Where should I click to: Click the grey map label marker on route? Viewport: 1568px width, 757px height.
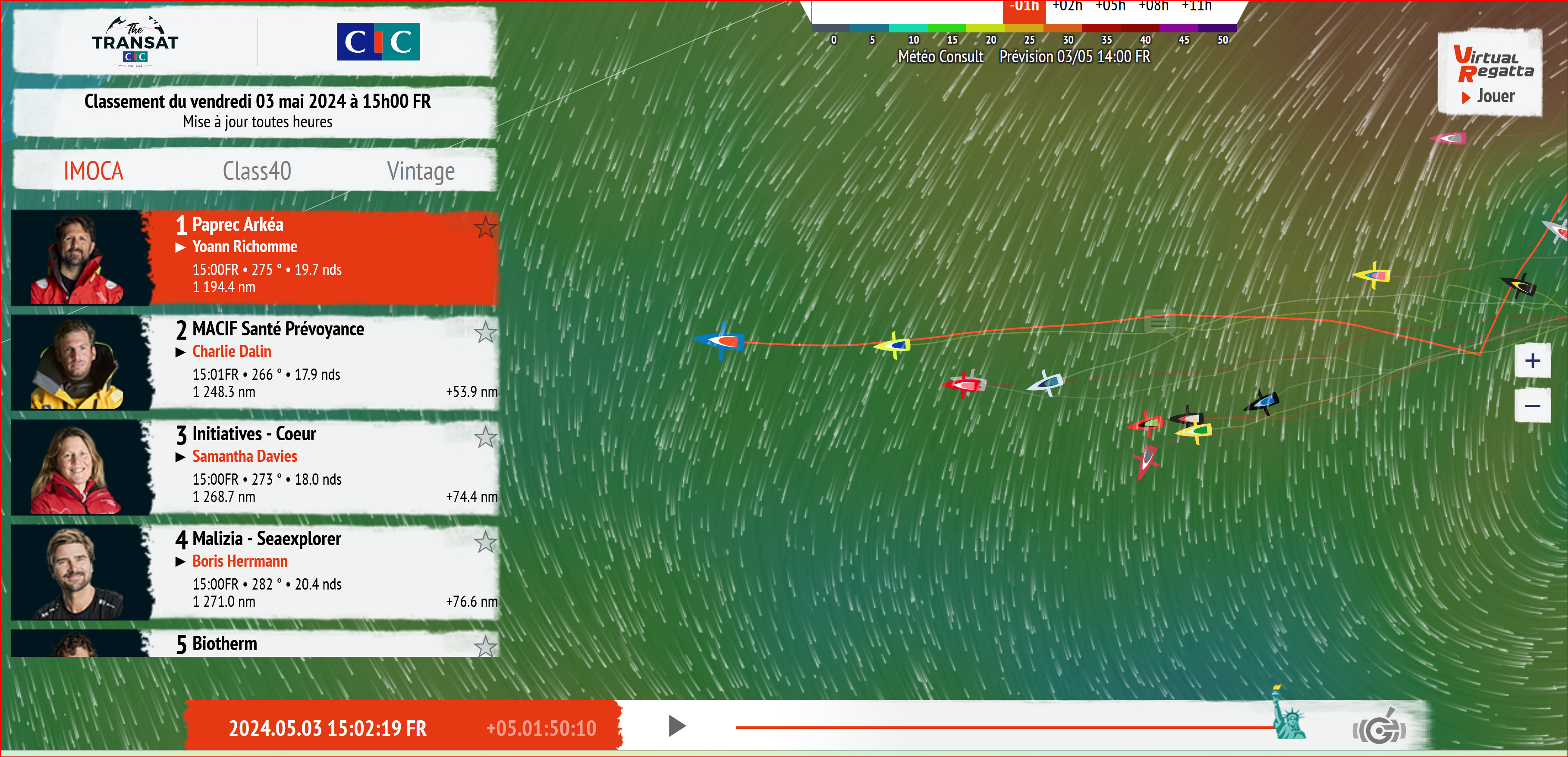[x=1160, y=322]
